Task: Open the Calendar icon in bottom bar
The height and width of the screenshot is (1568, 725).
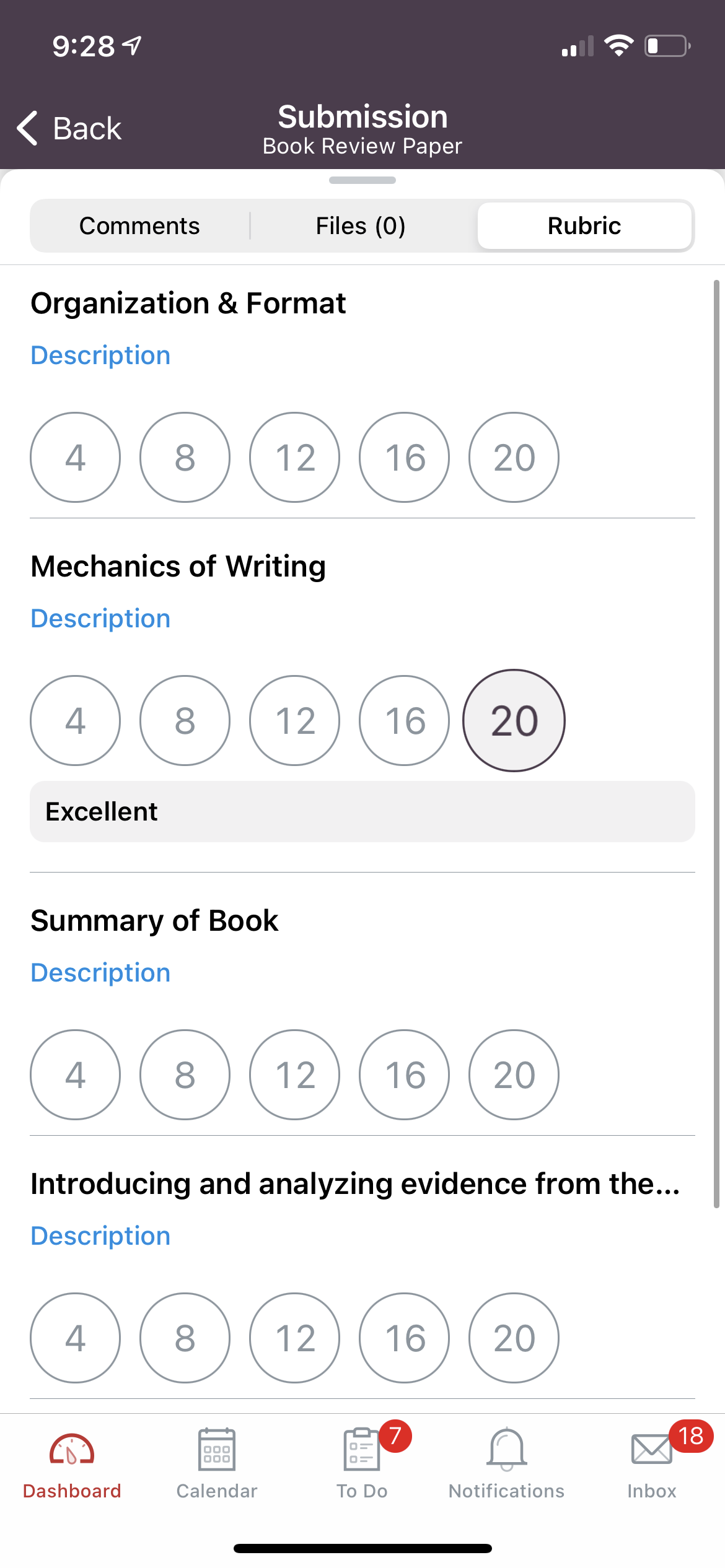Action: pos(216,1449)
